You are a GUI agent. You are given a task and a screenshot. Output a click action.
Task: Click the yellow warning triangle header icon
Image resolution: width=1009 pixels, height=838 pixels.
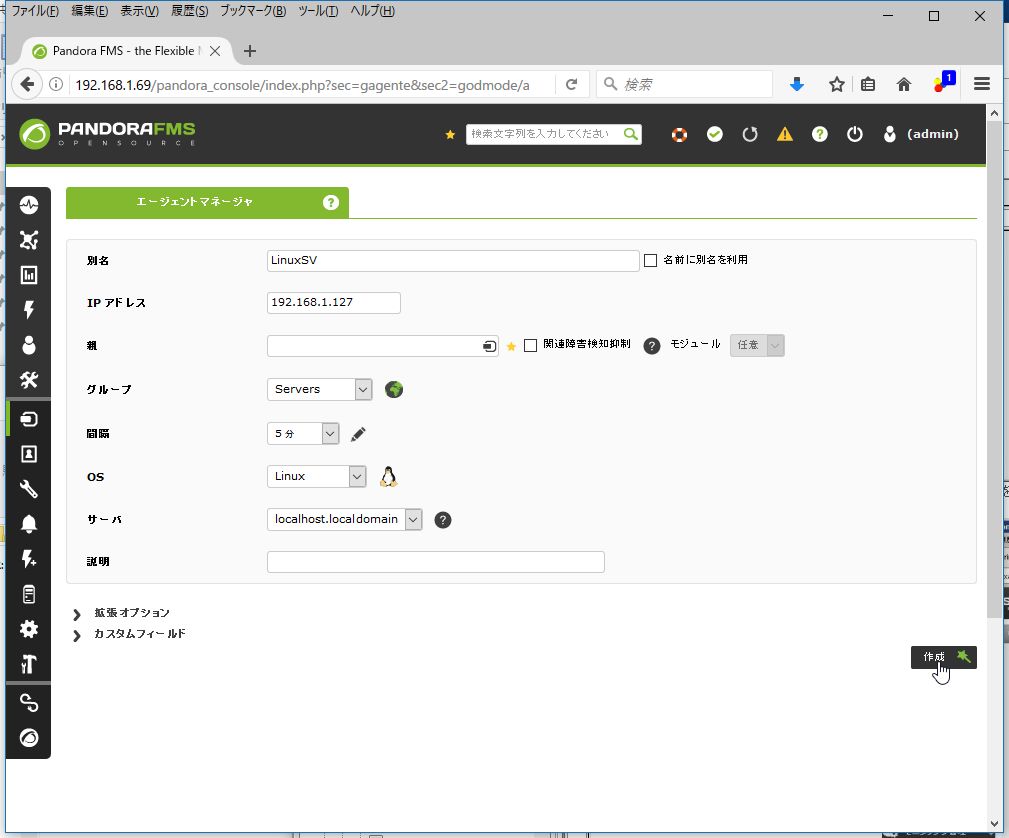785,134
